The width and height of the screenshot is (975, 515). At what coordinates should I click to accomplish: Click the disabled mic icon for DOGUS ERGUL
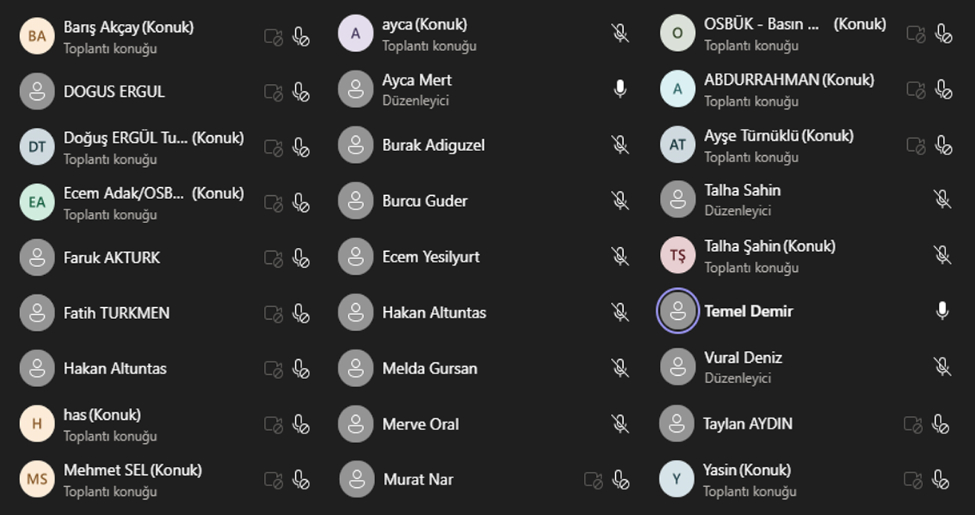point(301,92)
